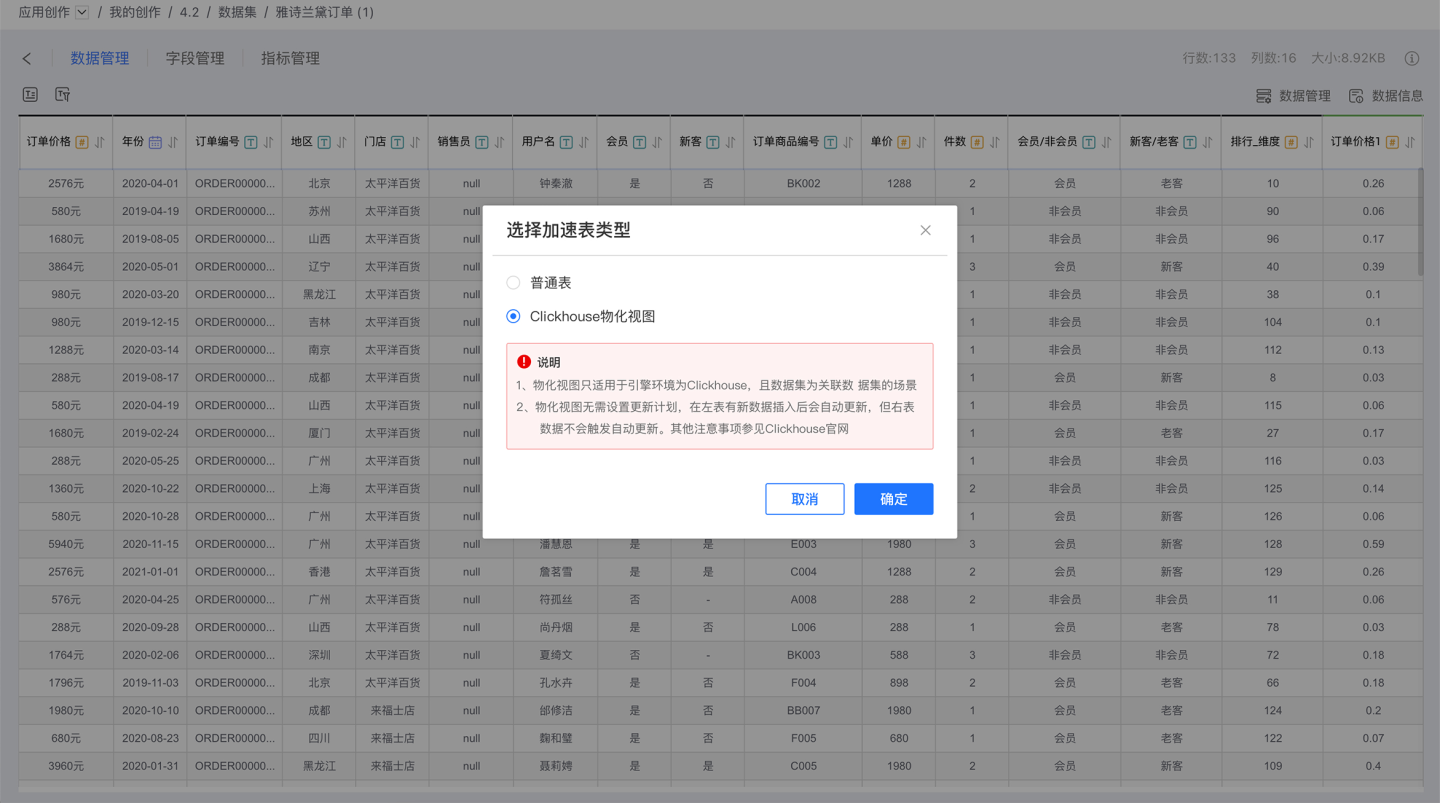The height and width of the screenshot is (803, 1440).
Task: Click the 取消 button
Action: (804, 499)
